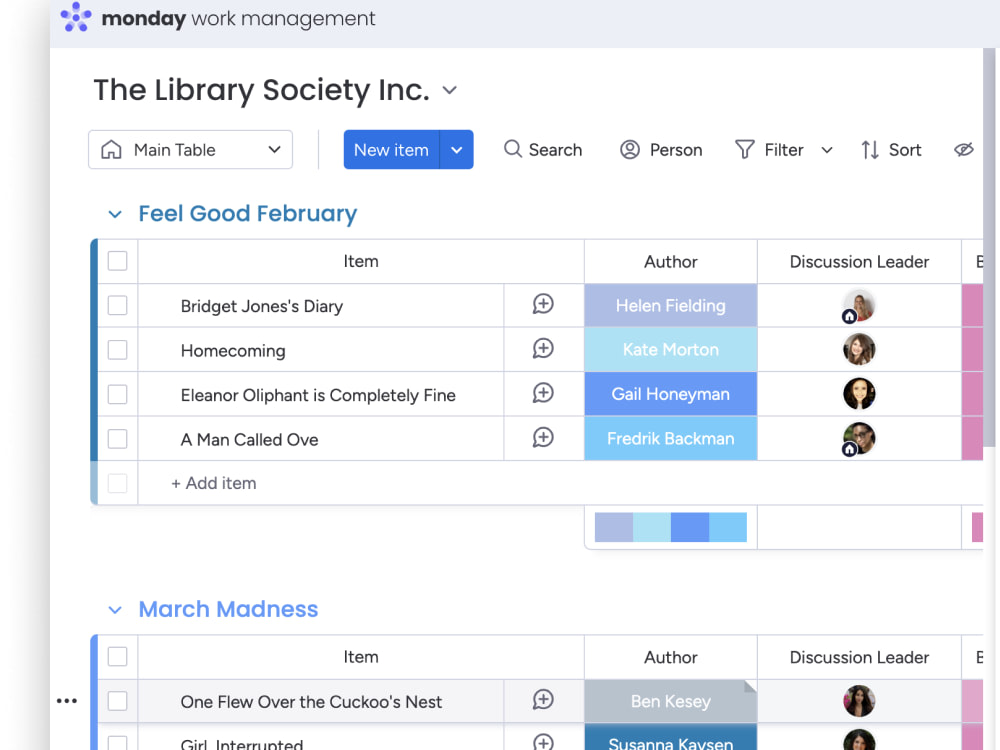Image resolution: width=1000 pixels, height=750 pixels.
Task: Click the Search button text
Action: click(x=555, y=150)
